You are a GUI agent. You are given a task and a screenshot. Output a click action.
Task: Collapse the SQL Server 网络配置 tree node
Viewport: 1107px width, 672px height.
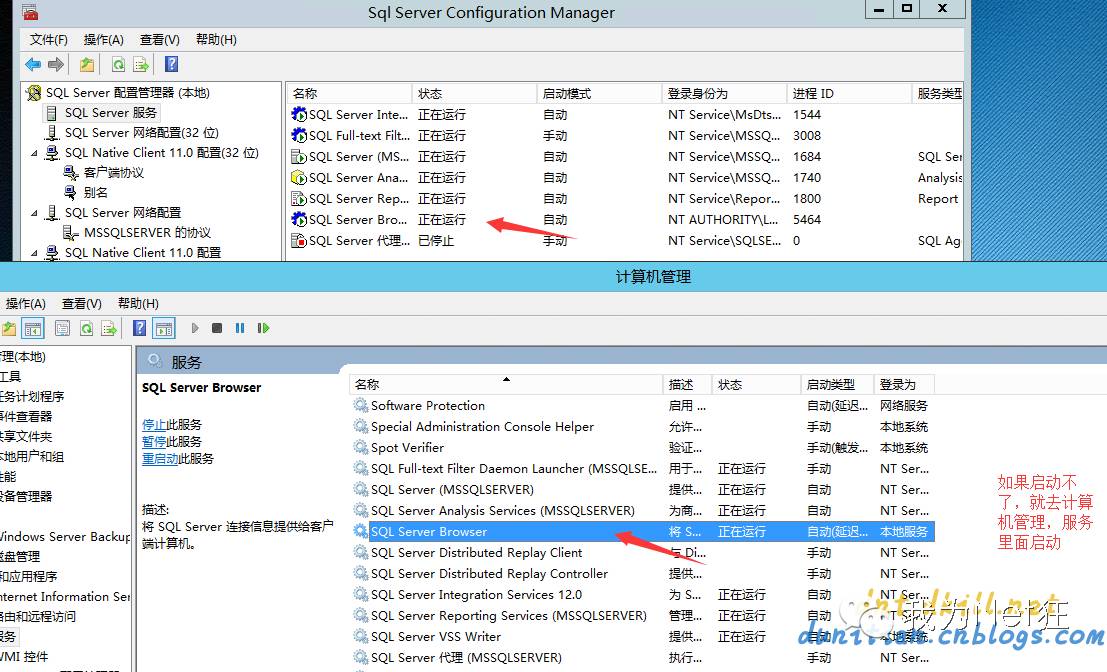coord(34,213)
